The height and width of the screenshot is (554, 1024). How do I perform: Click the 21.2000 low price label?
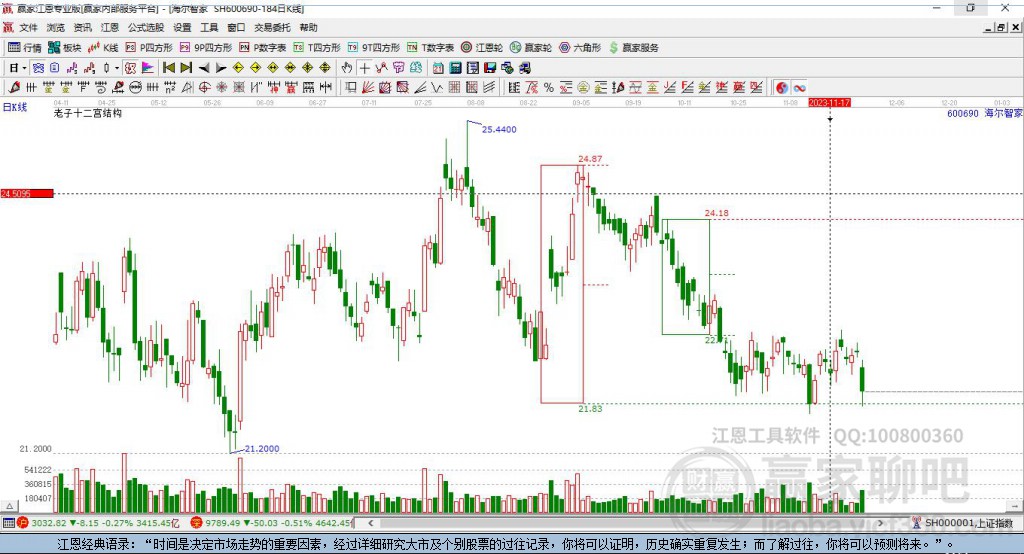(262, 449)
